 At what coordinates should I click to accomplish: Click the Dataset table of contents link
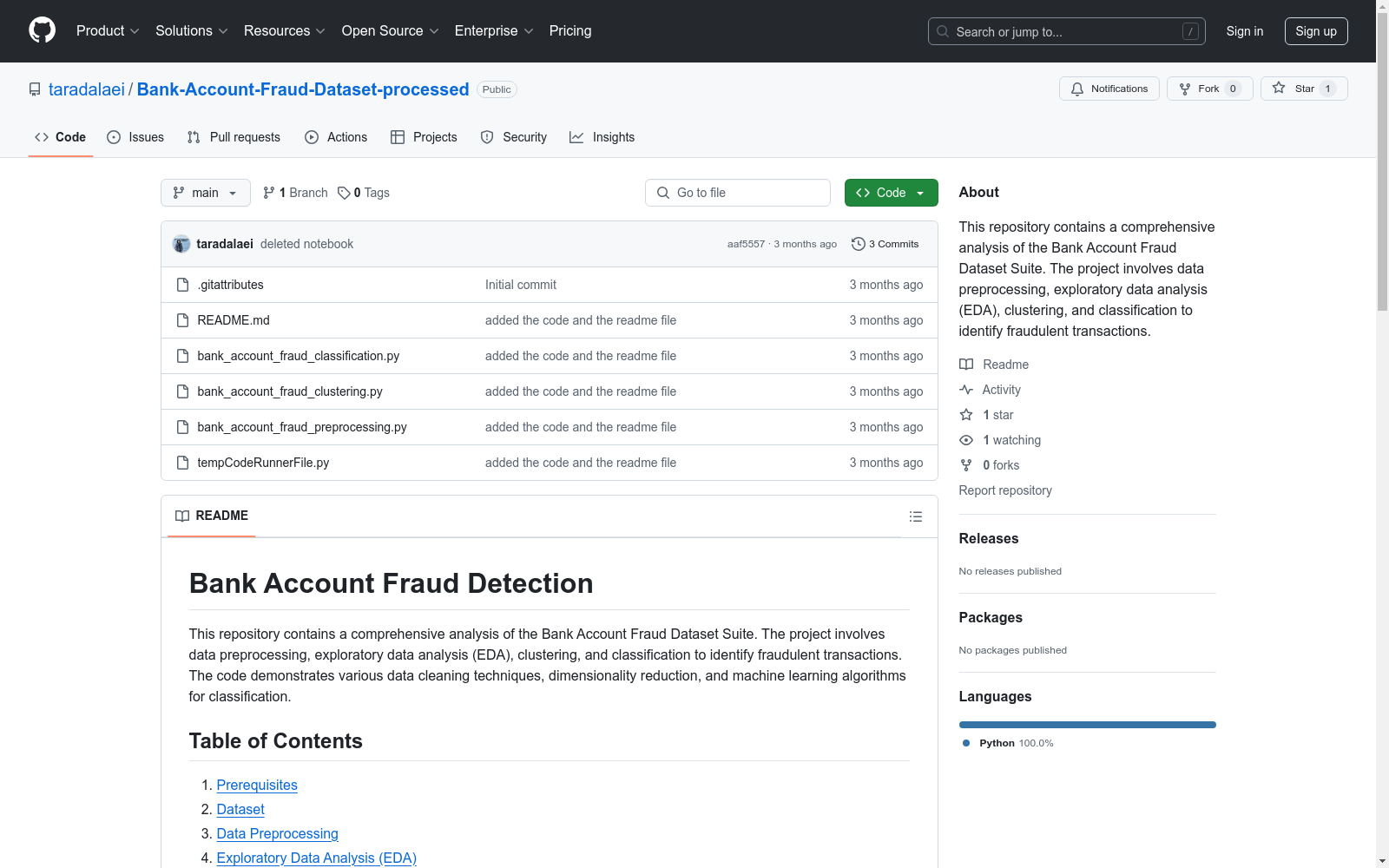240,809
